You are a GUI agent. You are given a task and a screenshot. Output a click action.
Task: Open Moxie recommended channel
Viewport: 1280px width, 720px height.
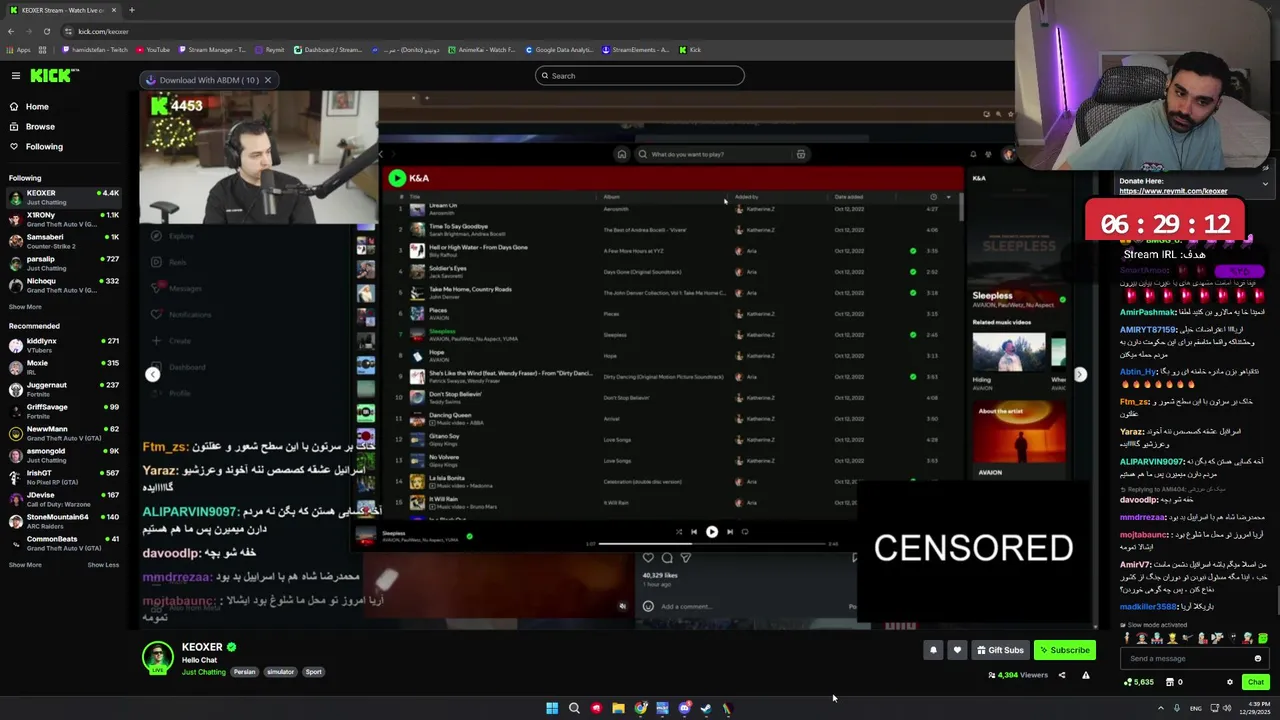(62, 367)
